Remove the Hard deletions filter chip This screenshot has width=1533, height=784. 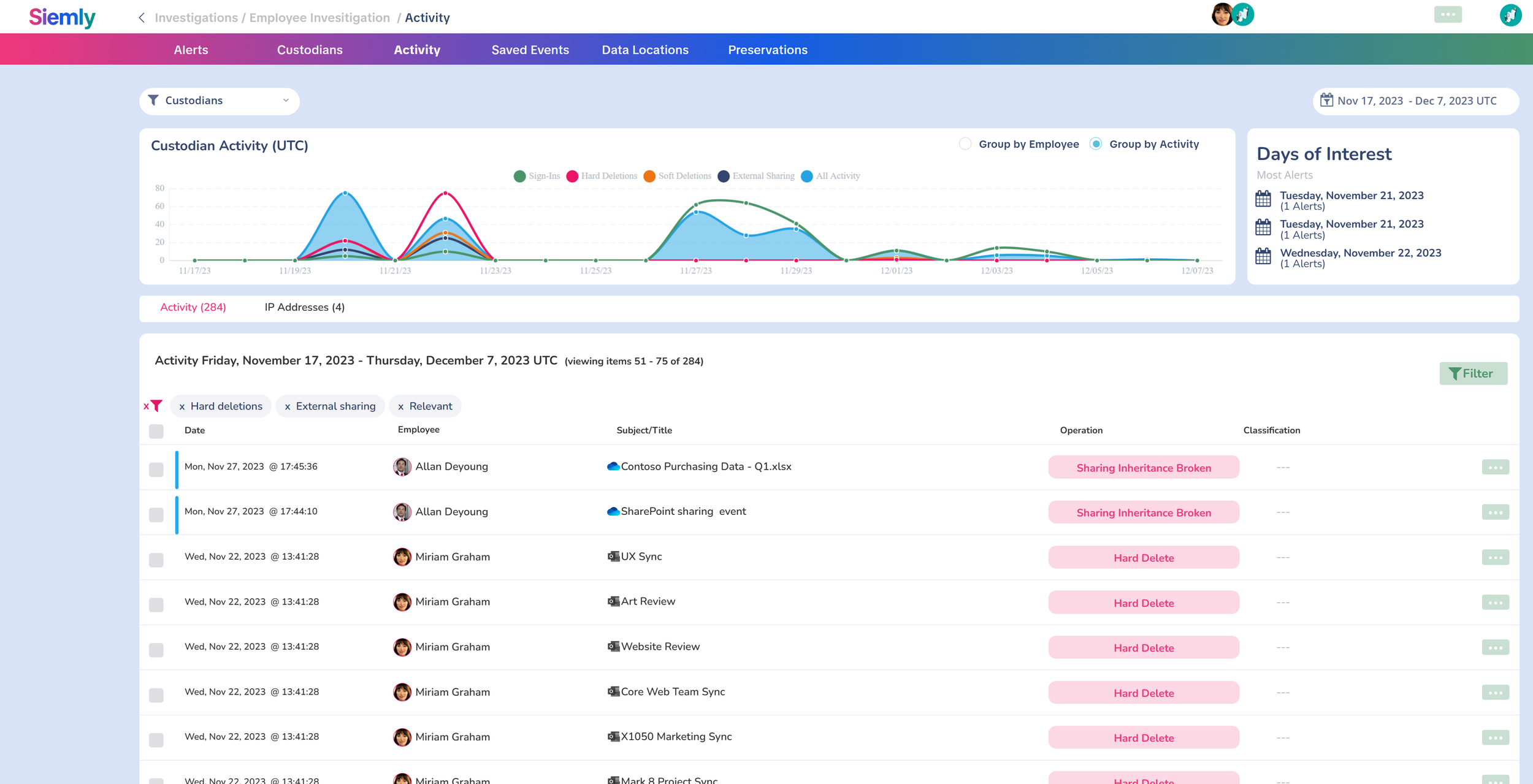(182, 406)
